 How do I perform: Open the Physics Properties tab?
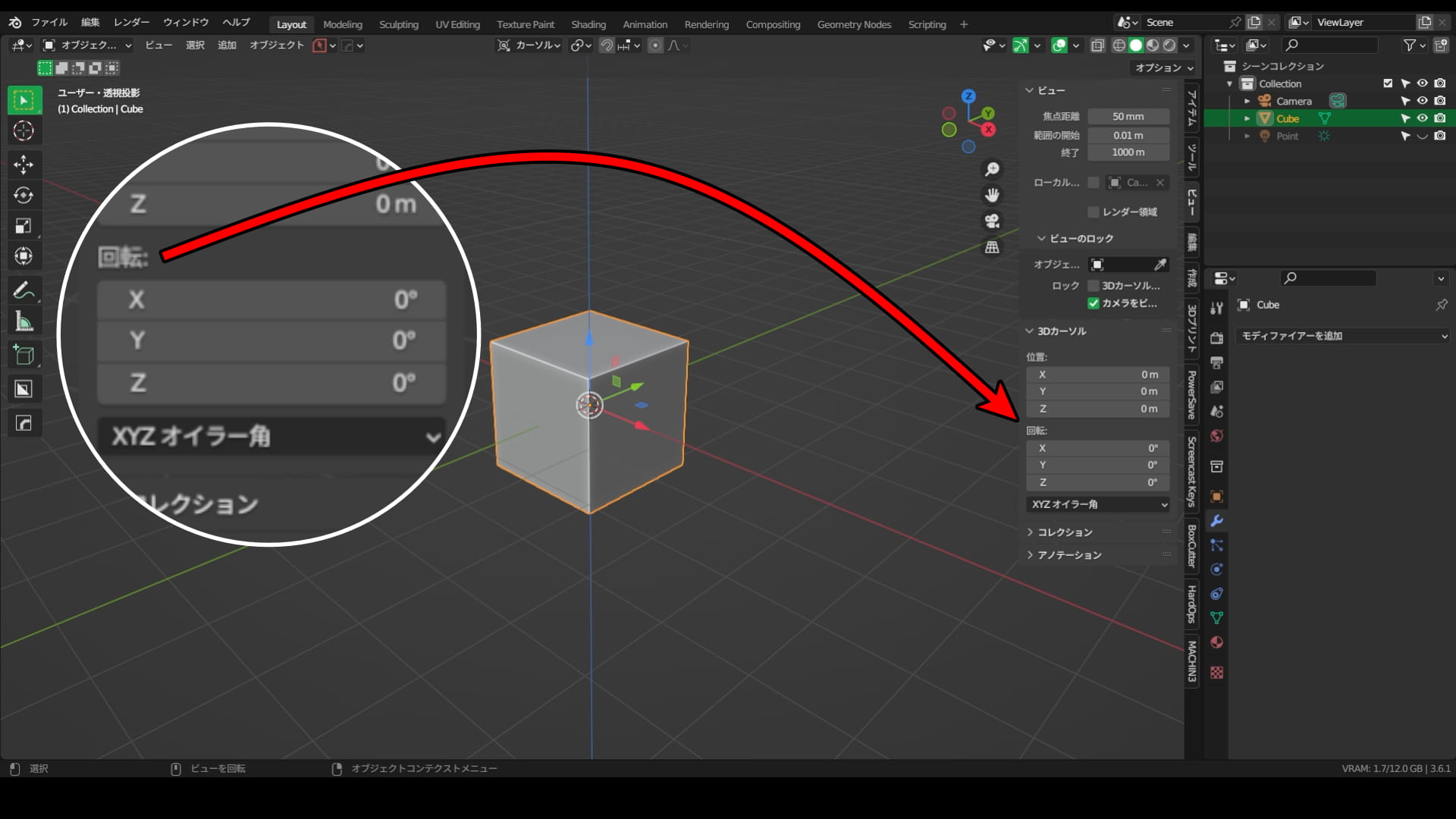pyautogui.click(x=1216, y=570)
